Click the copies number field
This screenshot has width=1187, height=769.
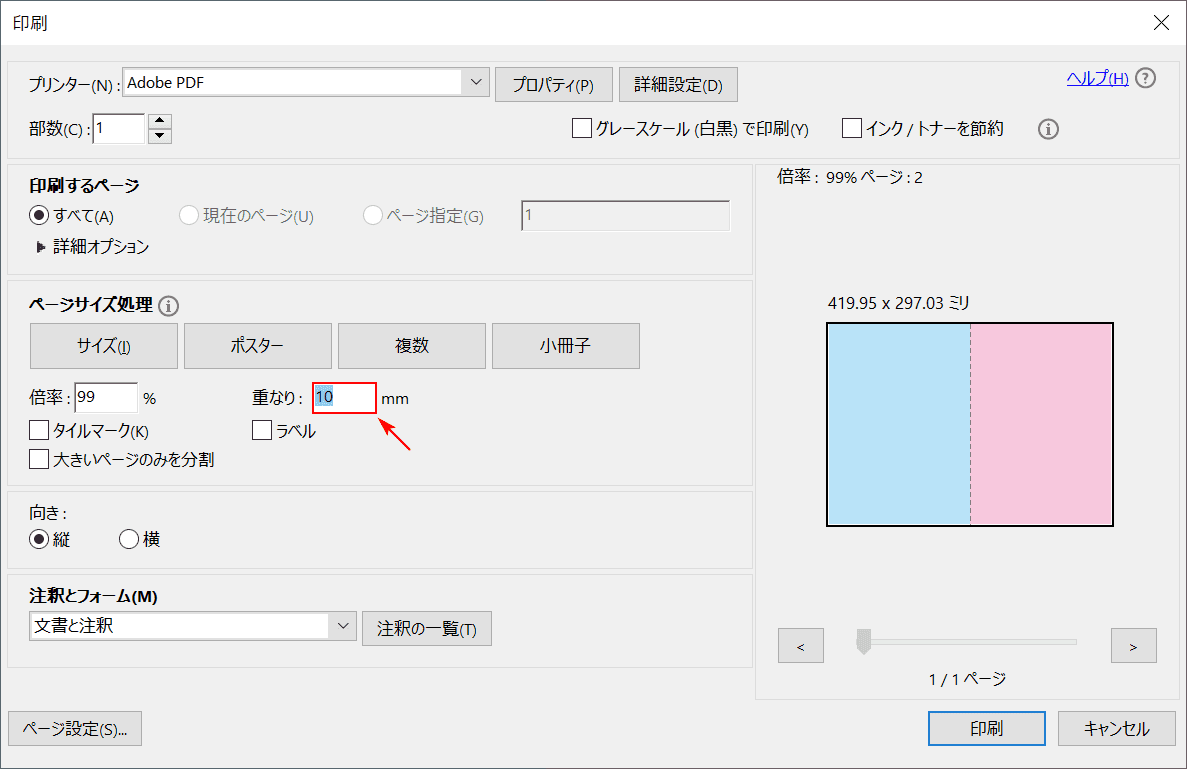[119, 129]
